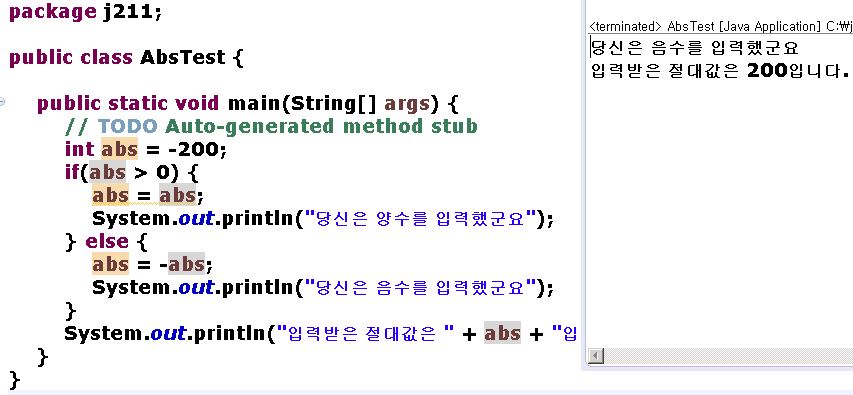853x395 pixels.
Task: Click the 'class' keyword
Action: [x=107, y=57]
